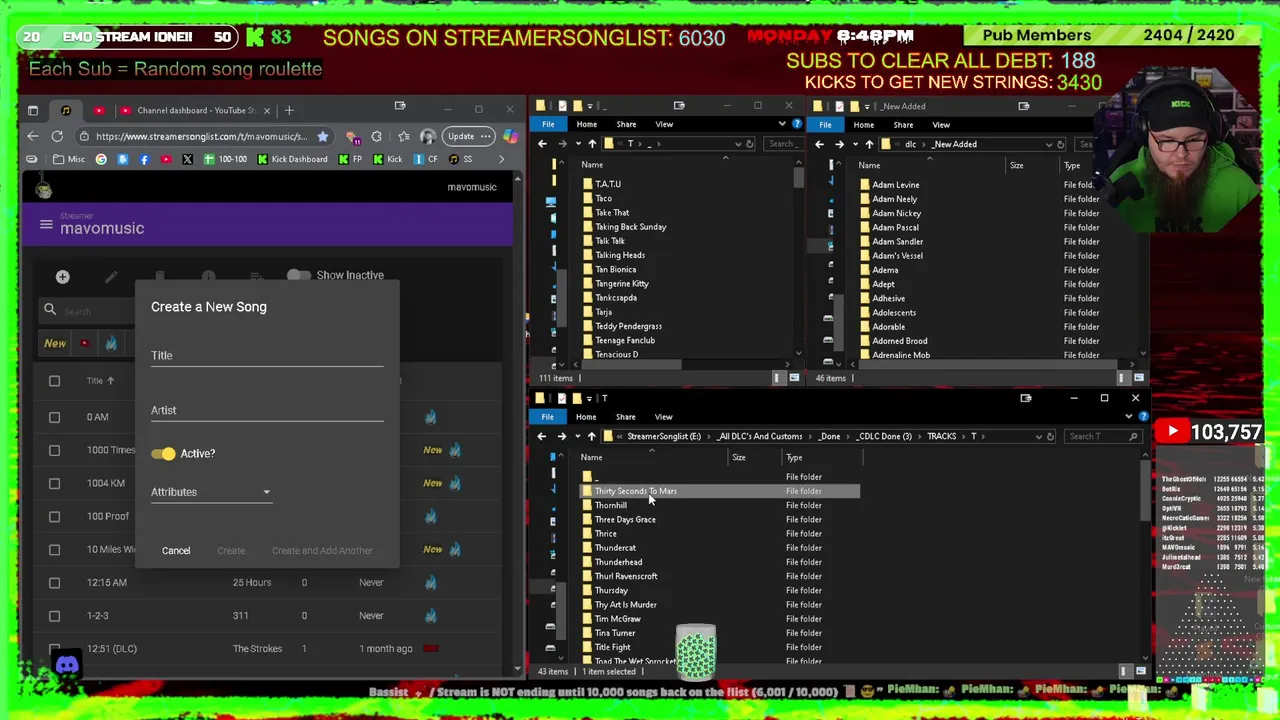The height and width of the screenshot is (720, 1280).
Task: Click Cancel in Create a New Song
Action: click(176, 551)
